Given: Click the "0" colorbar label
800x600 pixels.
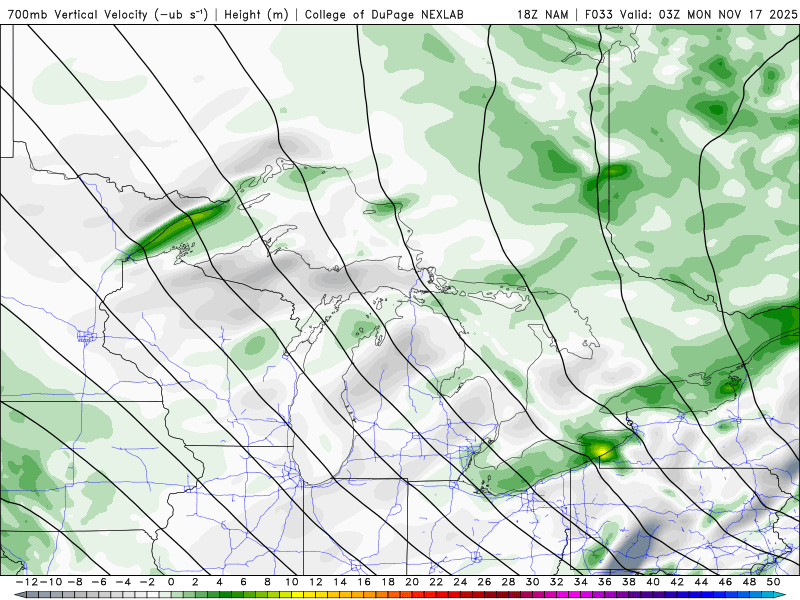Looking at the screenshot, I should click(x=171, y=582).
